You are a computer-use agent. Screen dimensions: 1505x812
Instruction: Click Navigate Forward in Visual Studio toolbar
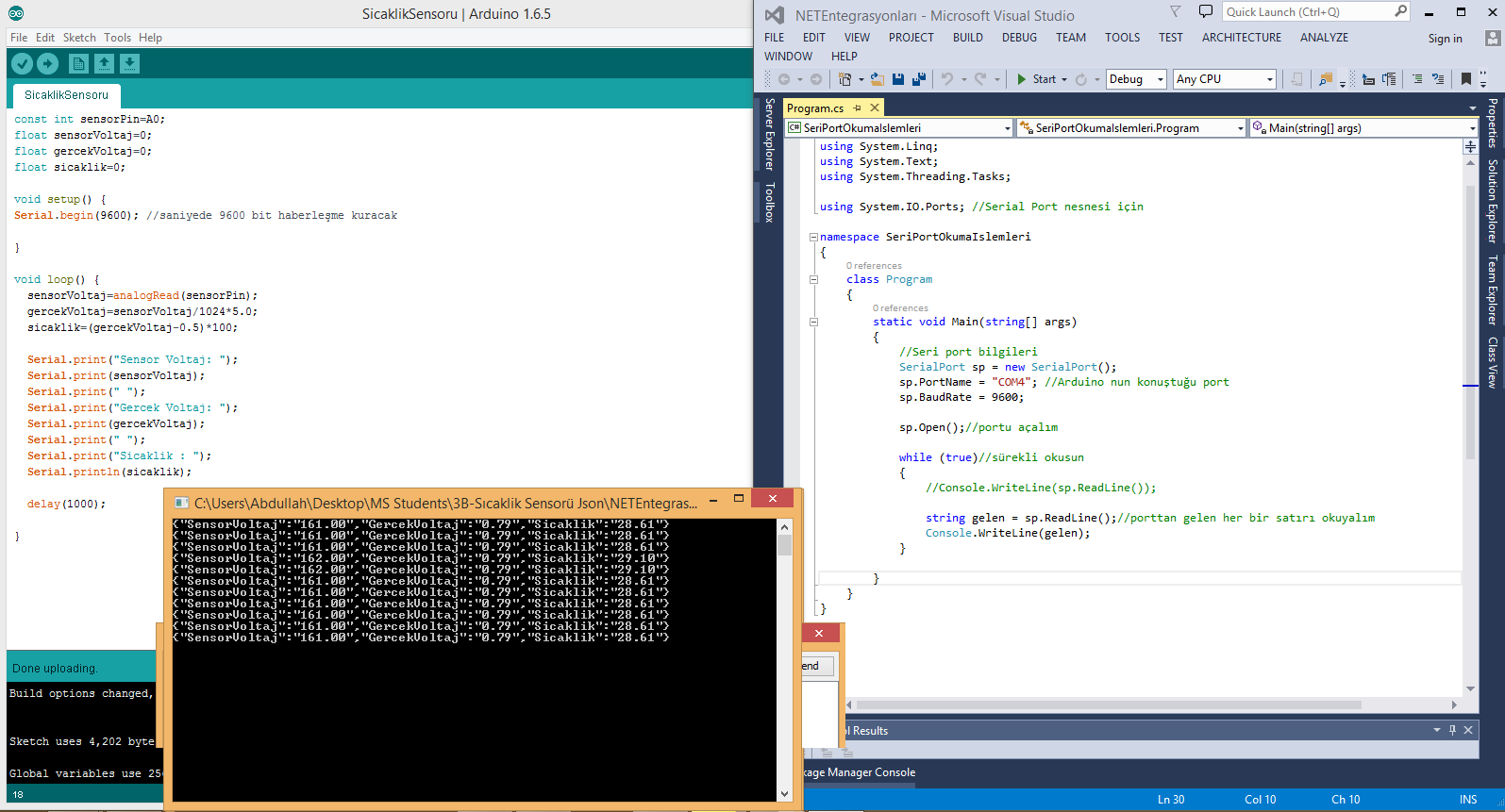point(816,79)
